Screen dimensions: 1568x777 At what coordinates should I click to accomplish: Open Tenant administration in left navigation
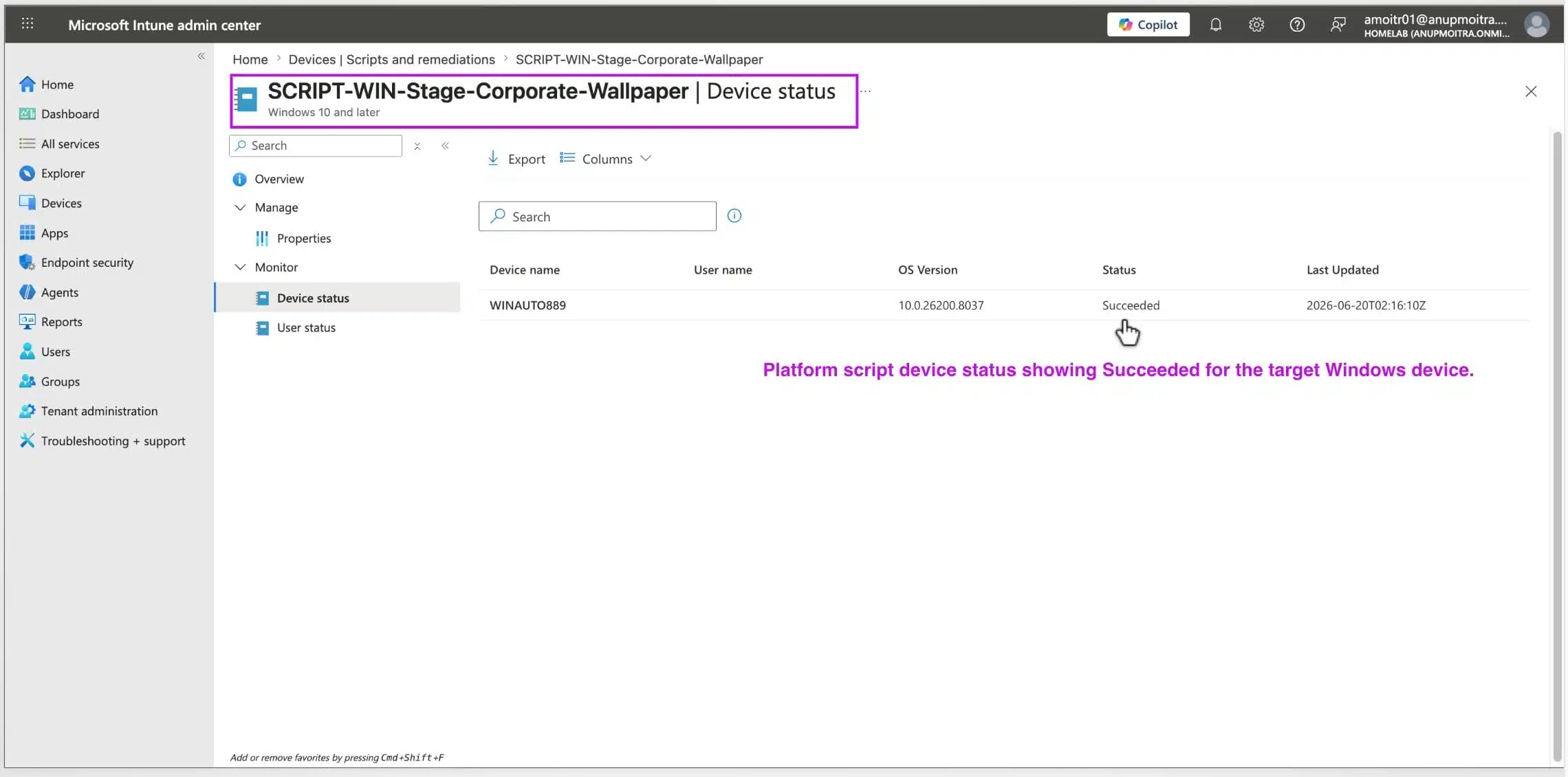(x=89, y=411)
